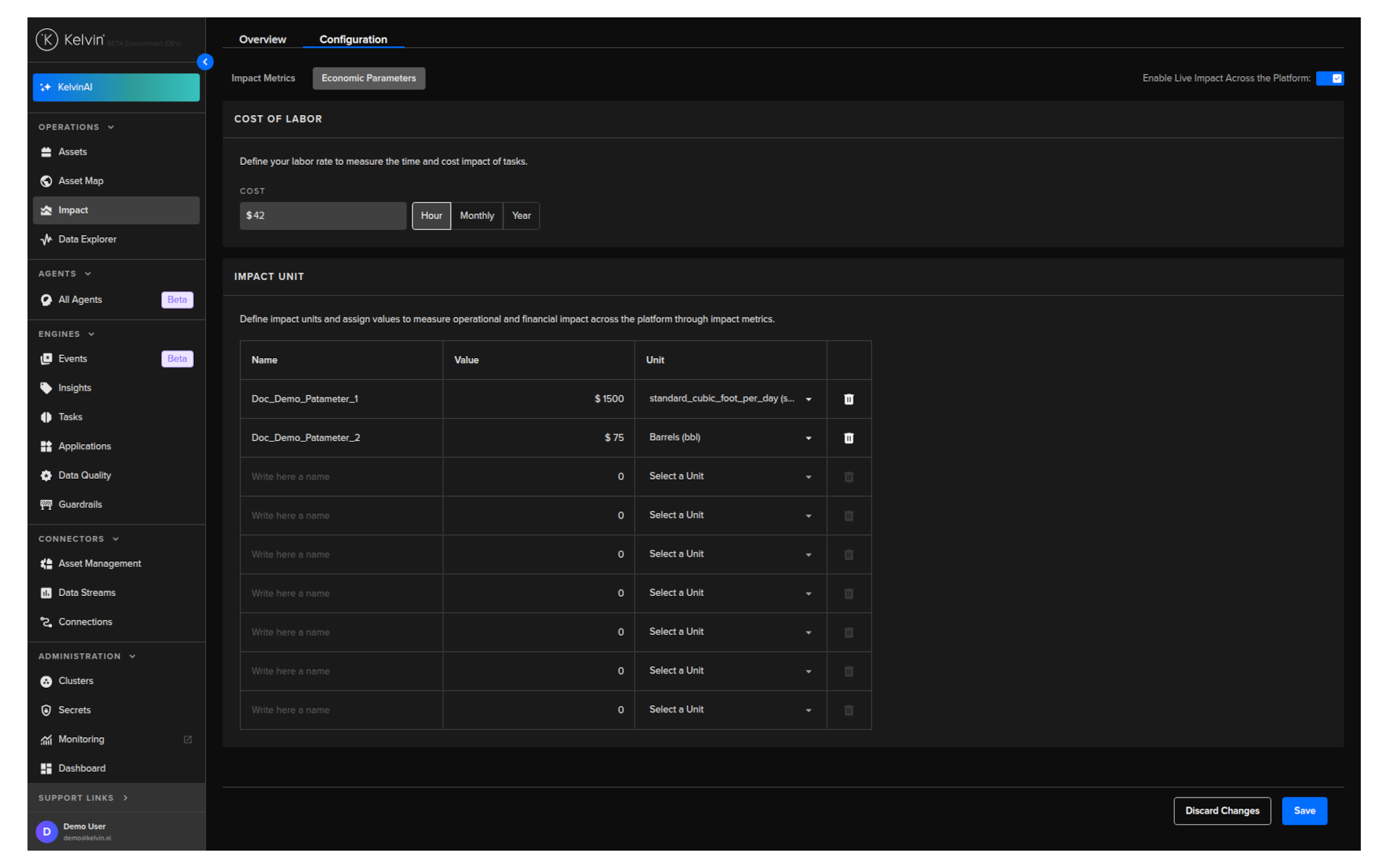
Task: Open the Economic Parameters sub-tab
Action: pyautogui.click(x=369, y=78)
